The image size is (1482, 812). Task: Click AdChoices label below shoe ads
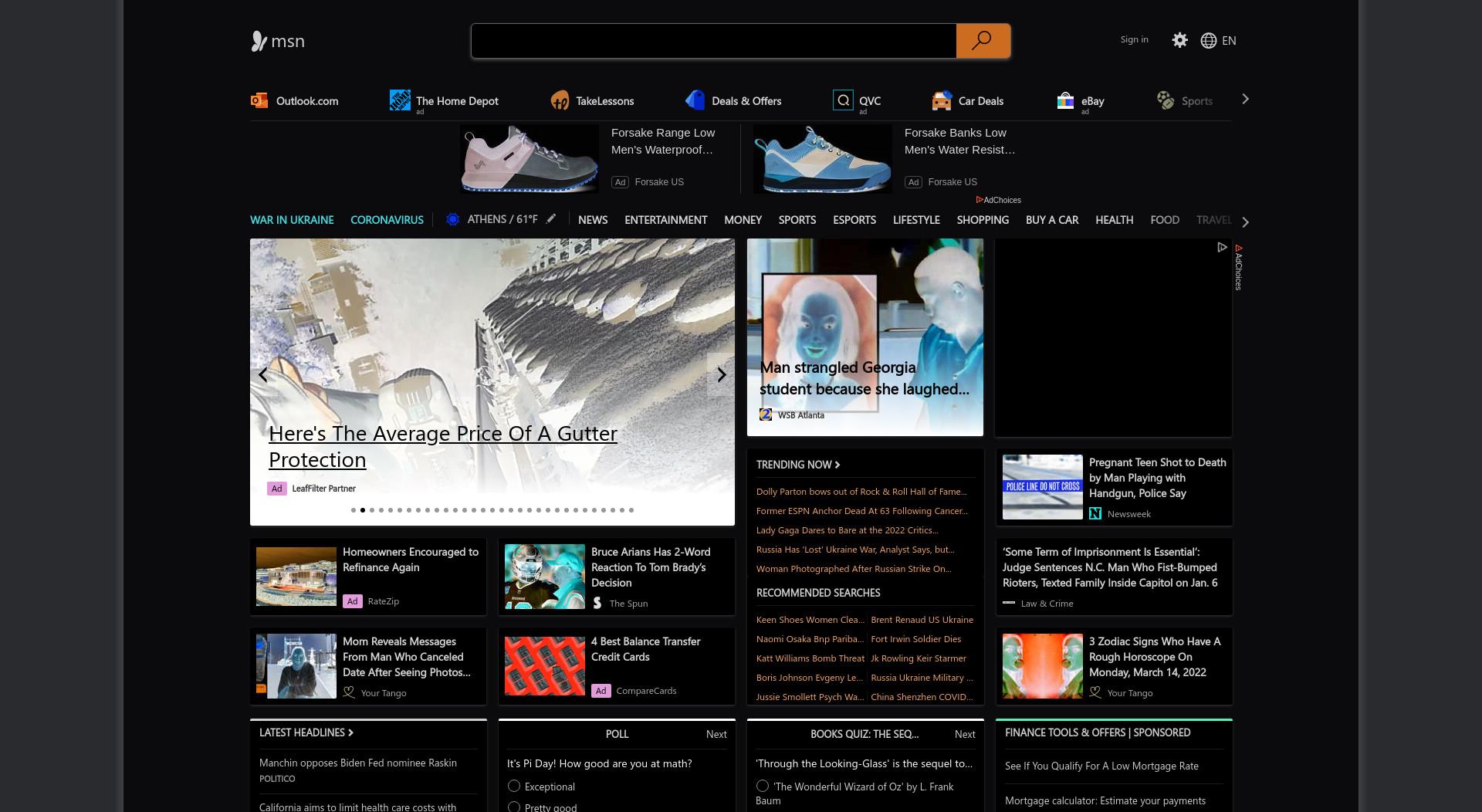coord(999,200)
